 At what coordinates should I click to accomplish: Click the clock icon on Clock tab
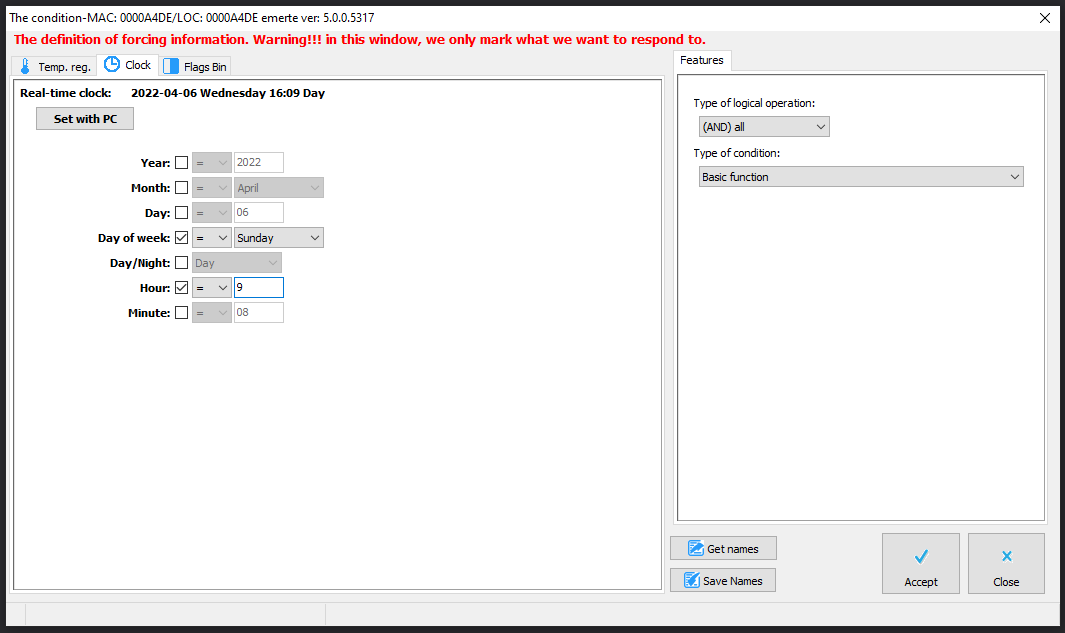pos(111,65)
